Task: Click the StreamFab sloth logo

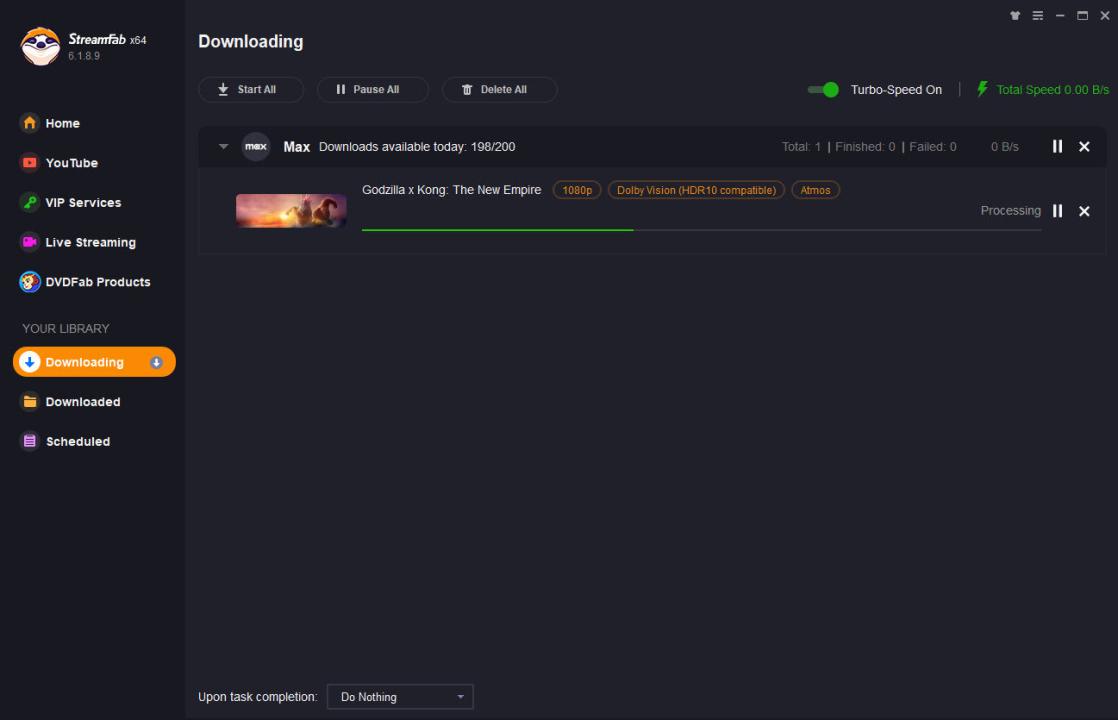Action: tap(40, 46)
